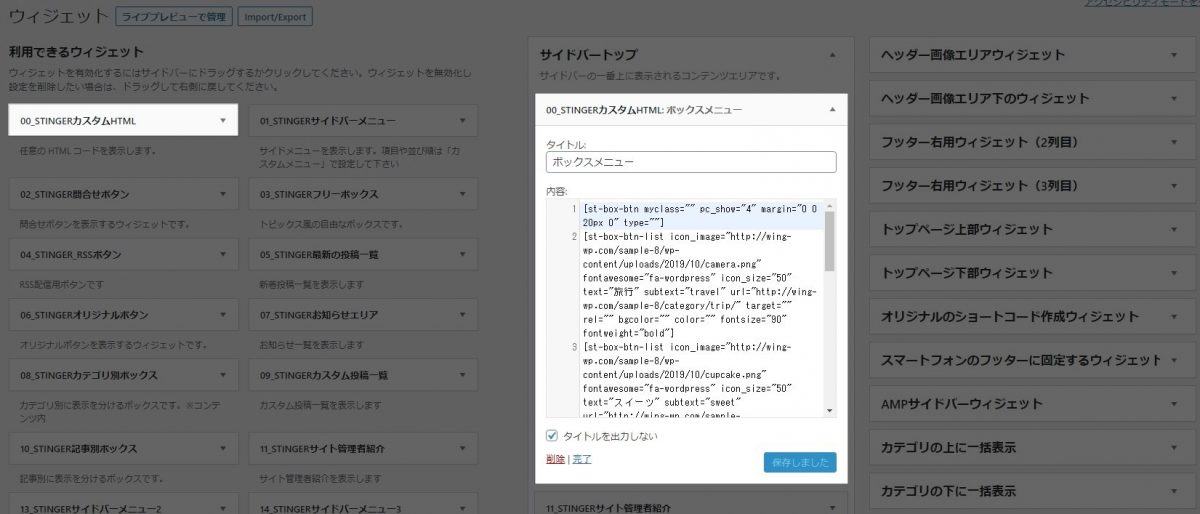Expand the 07_STINGERお知らせエリア widget

coord(363,314)
